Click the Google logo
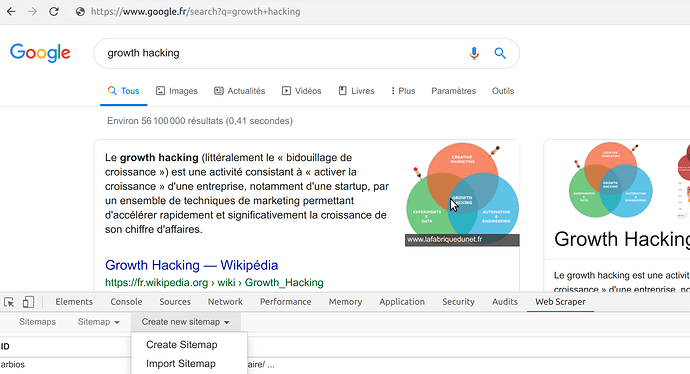Image resolution: width=690 pixels, height=374 pixels. pos(40,53)
